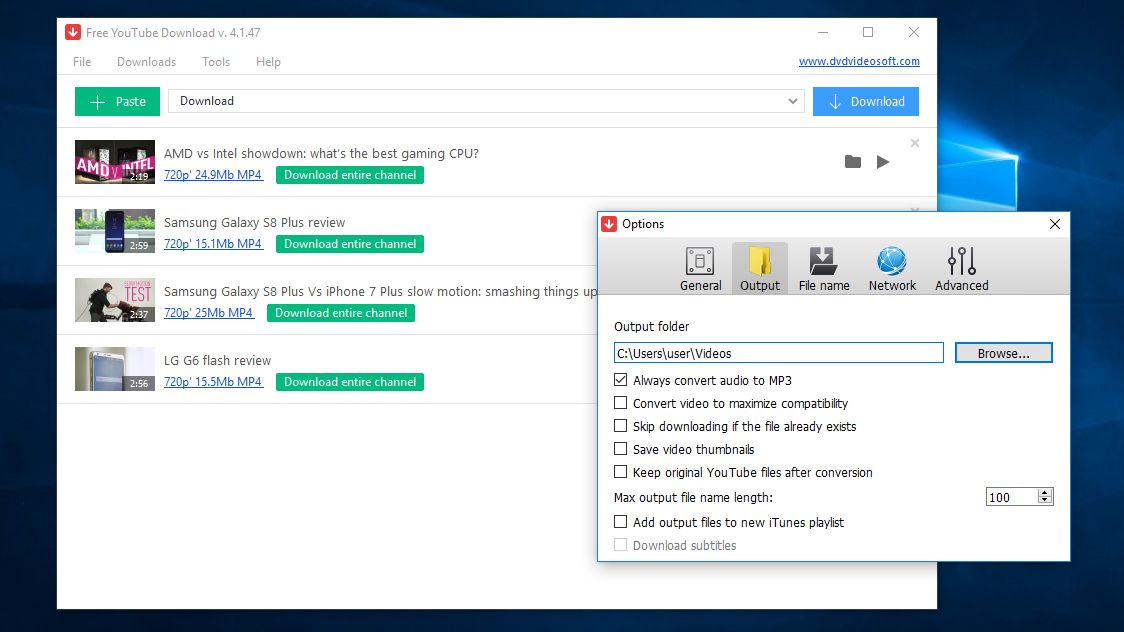1124x632 pixels.
Task: Enable Convert video to maximize compatibility
Action: (621, 403)
